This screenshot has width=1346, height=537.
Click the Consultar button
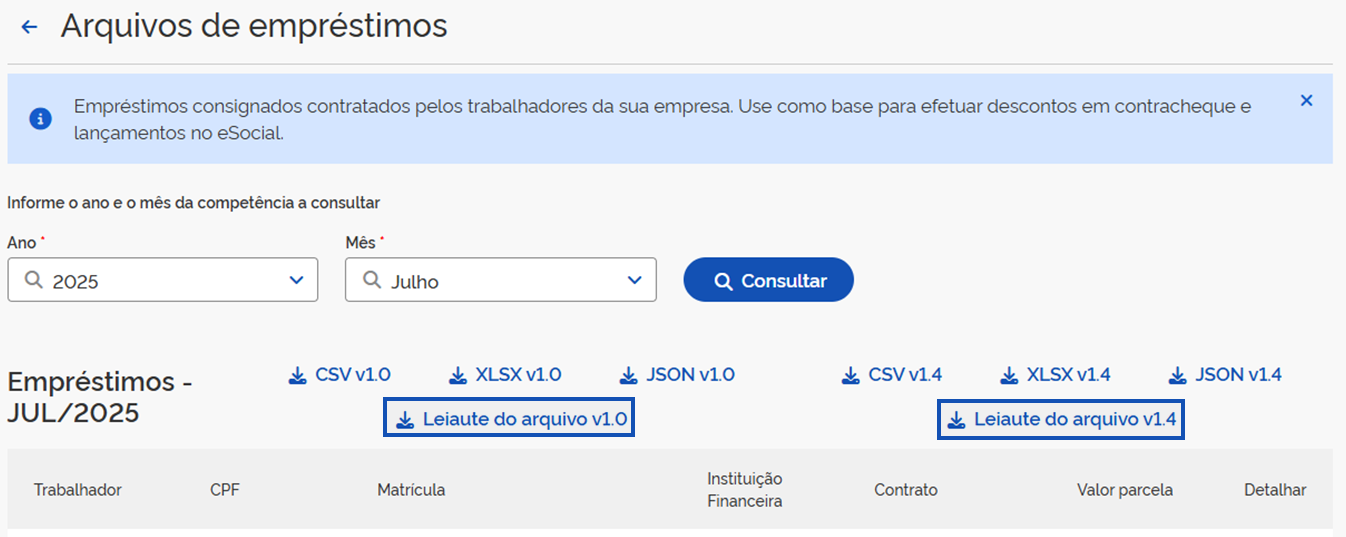coord(768,280)
